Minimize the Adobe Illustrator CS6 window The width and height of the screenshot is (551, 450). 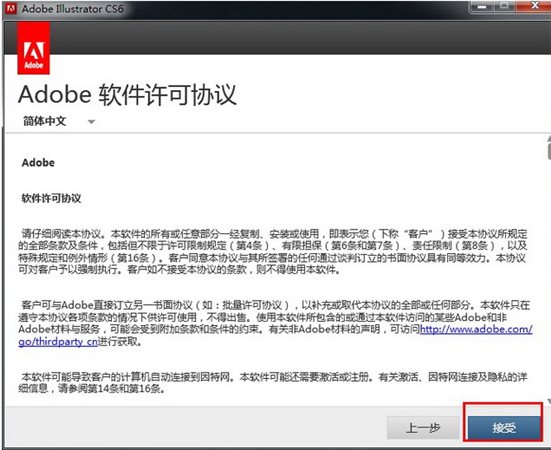pos(482,6)
